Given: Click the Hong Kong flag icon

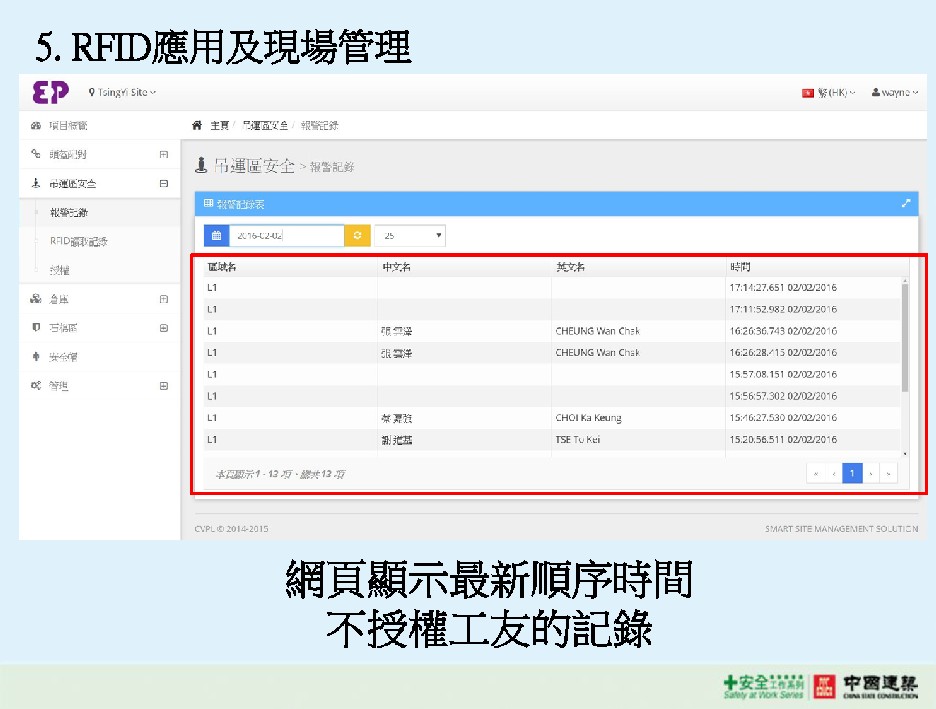Looking at the screenshot, I should point(808,93).
